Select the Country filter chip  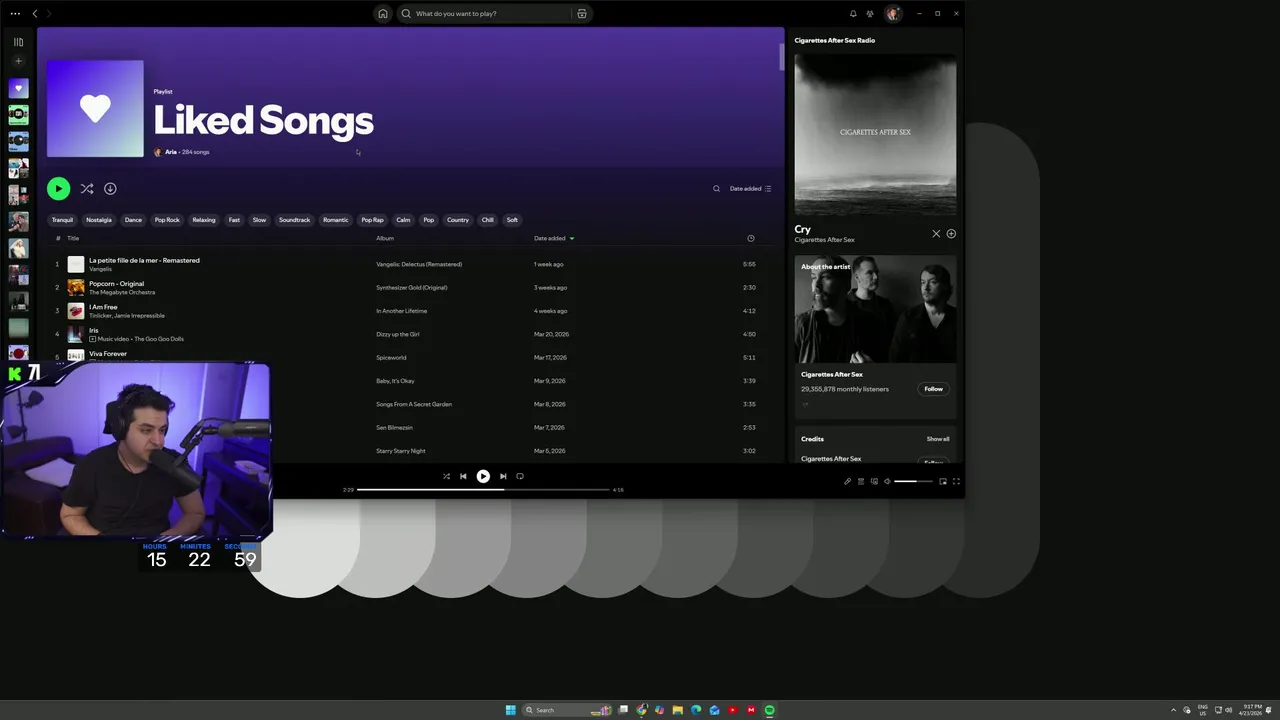pyautogui.click(x=458, y=220)
